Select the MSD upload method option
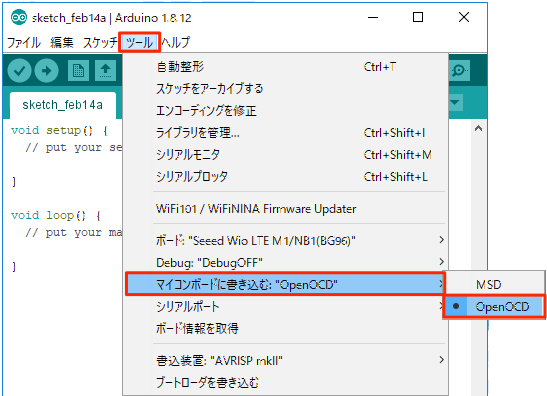The width and height of the screenshot is (547, 396). pyautogui.click(x=494, y=285)
